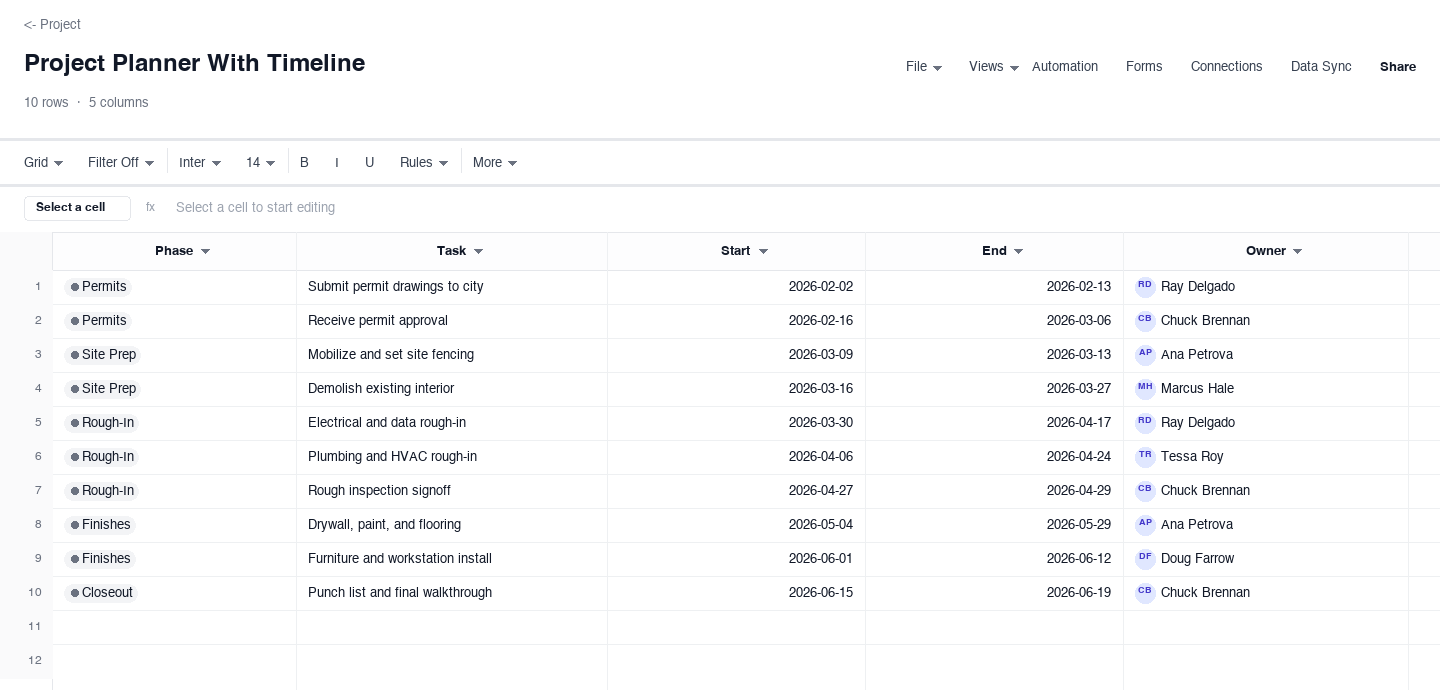Screen dimensions: 1440x690
Task: Select 'Electrical and data rough-in' cell
Action: (x=452, y=423)
